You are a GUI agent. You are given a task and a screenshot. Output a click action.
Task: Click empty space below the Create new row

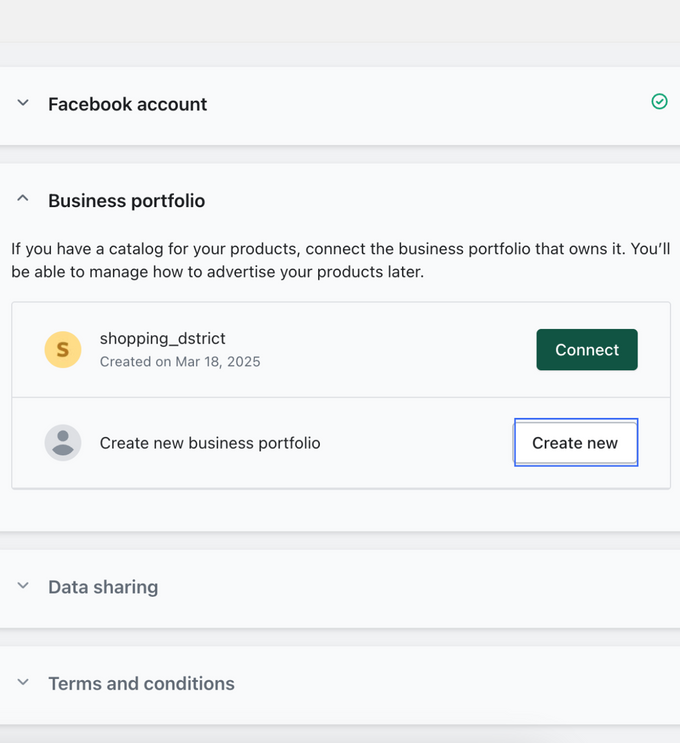[x=340, y=510]
